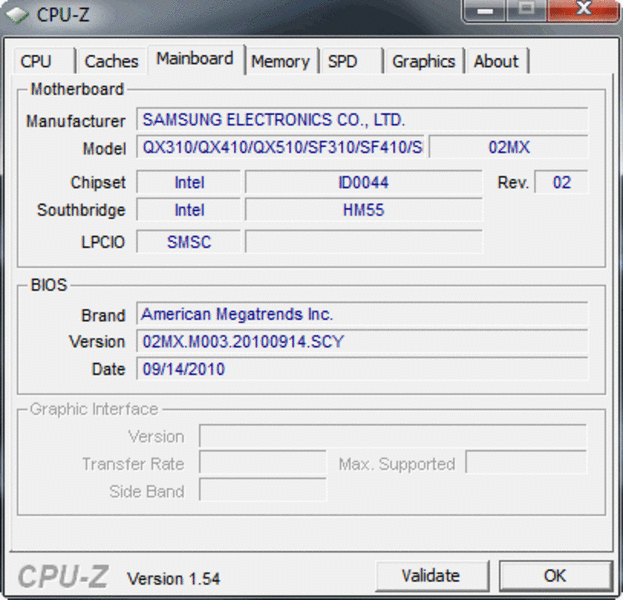The image size is (623, 600).
Task: Click the Graphic Interface Version field
Action: click(393, 436)
